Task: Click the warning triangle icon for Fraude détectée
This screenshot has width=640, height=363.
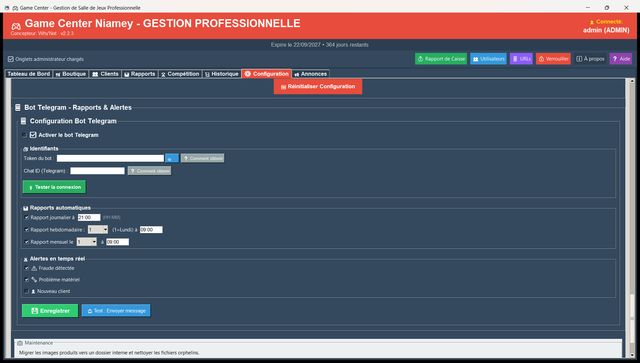Action: 34,268
